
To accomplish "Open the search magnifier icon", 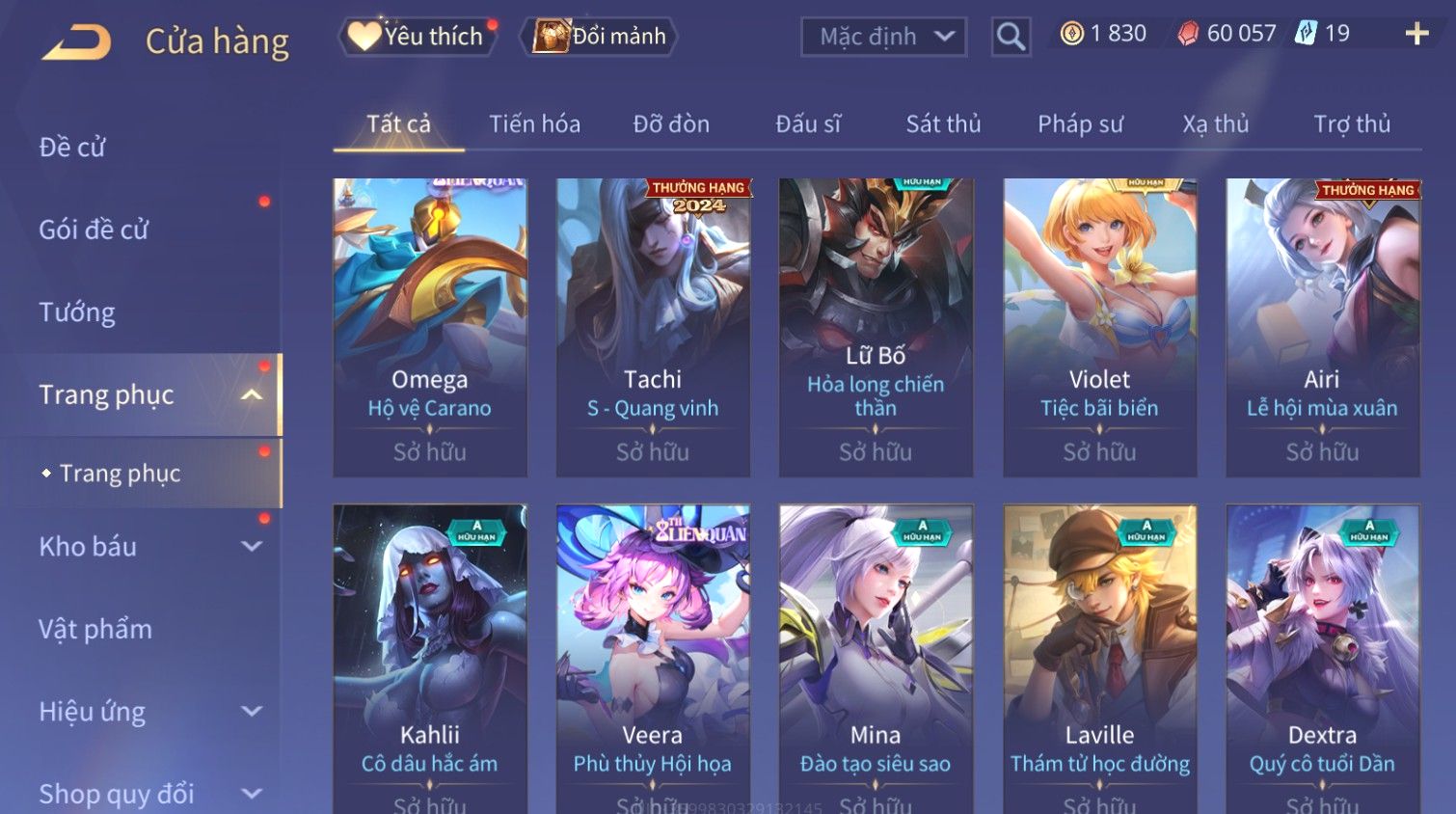I will click(x=1011, y=37).
